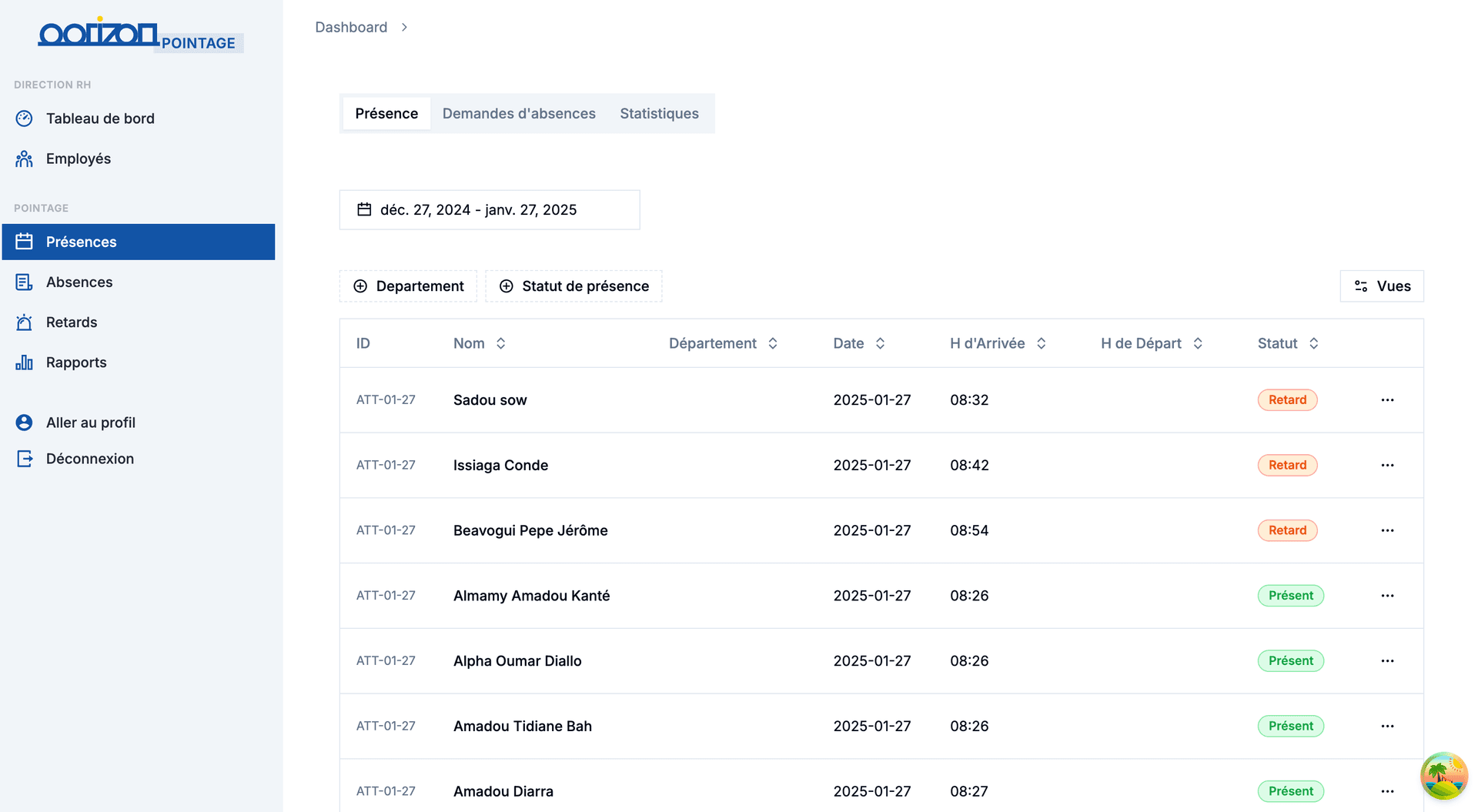Click the Aller au profil user icon

coord(24,422)
